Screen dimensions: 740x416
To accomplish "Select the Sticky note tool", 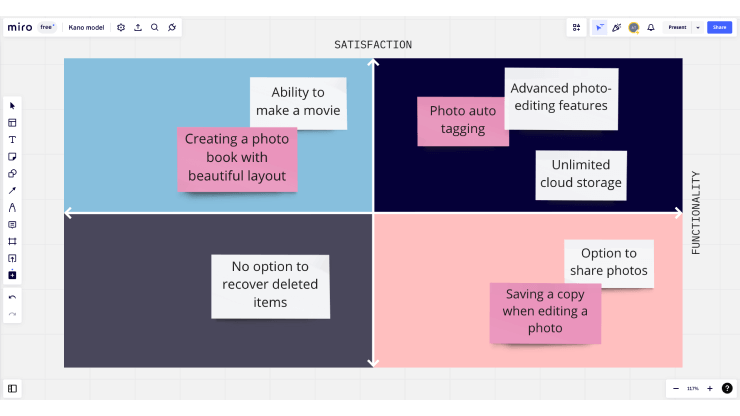I will (x=12, y=157).
